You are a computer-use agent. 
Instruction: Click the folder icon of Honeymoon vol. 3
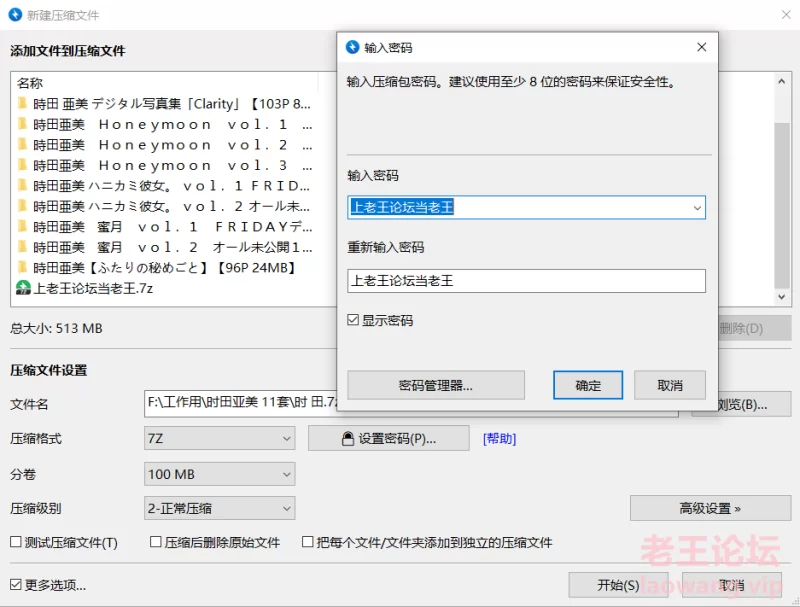tap(22, 165)
